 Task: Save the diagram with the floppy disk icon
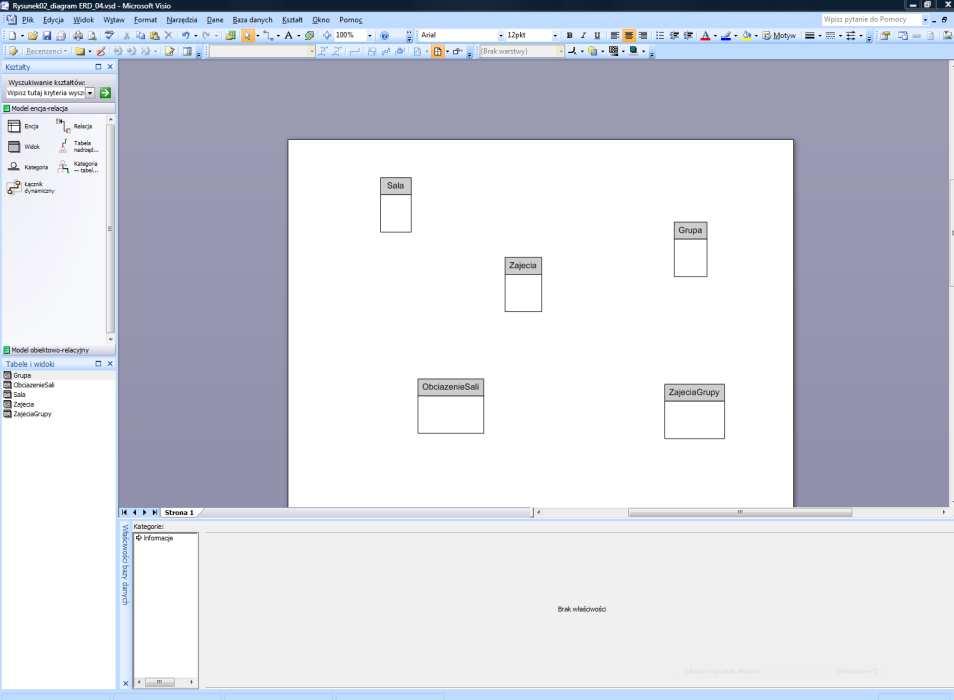click(47, 35)
